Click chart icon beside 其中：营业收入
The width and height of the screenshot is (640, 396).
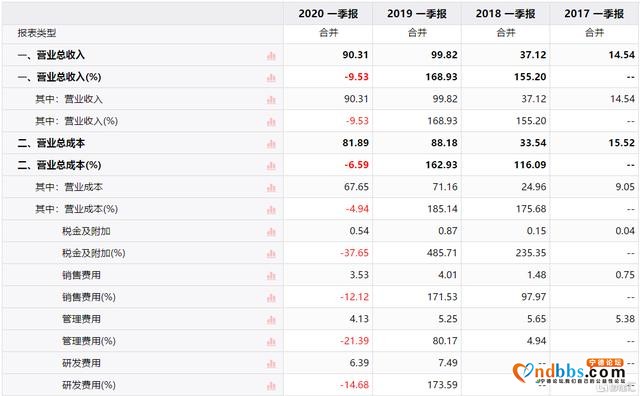pos(271,100)
